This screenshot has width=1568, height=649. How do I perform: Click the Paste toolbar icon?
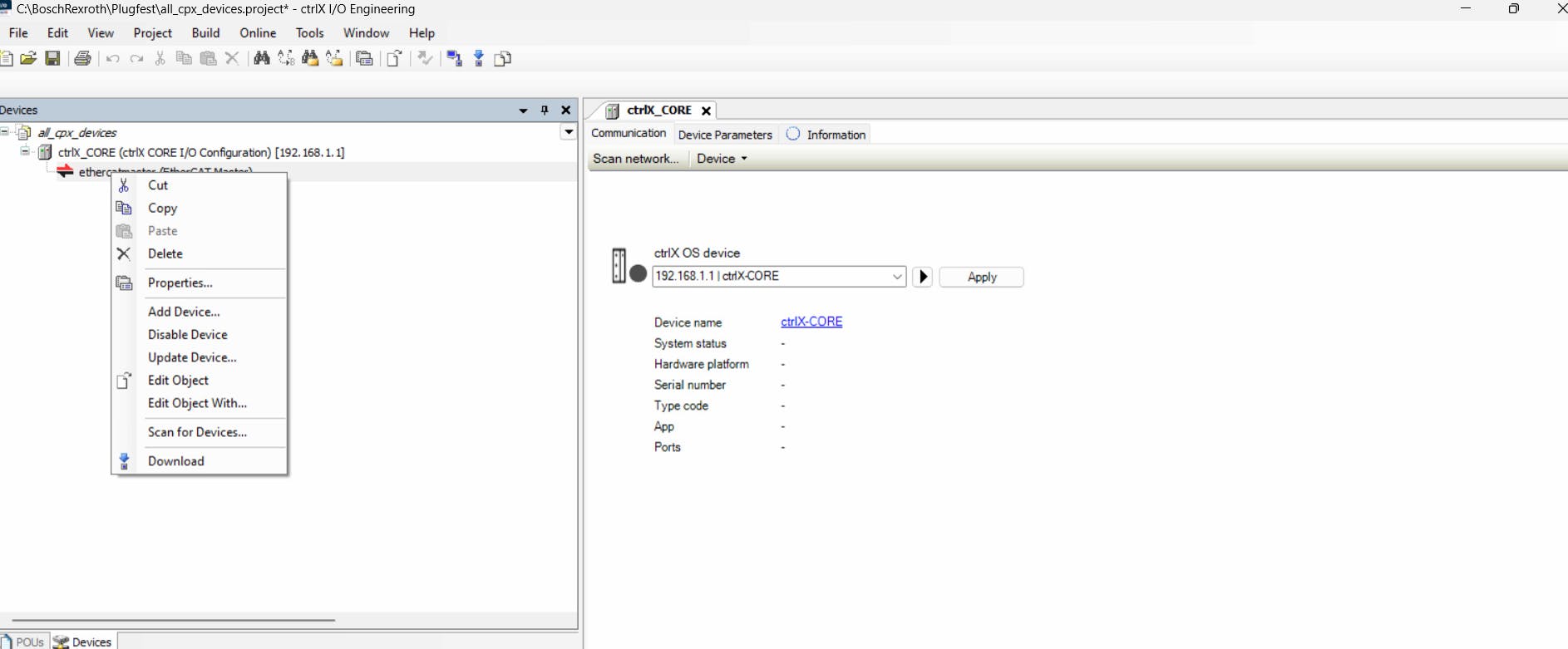coord(208,58)
